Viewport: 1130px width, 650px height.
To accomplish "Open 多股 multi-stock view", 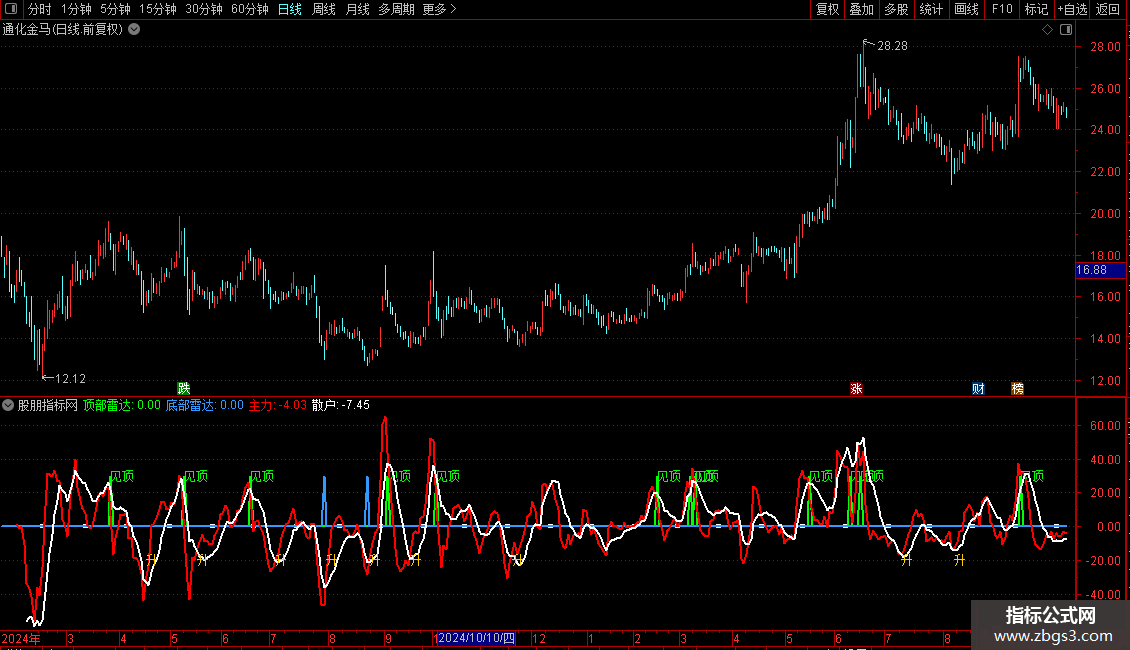I will (x=897, y=9).
